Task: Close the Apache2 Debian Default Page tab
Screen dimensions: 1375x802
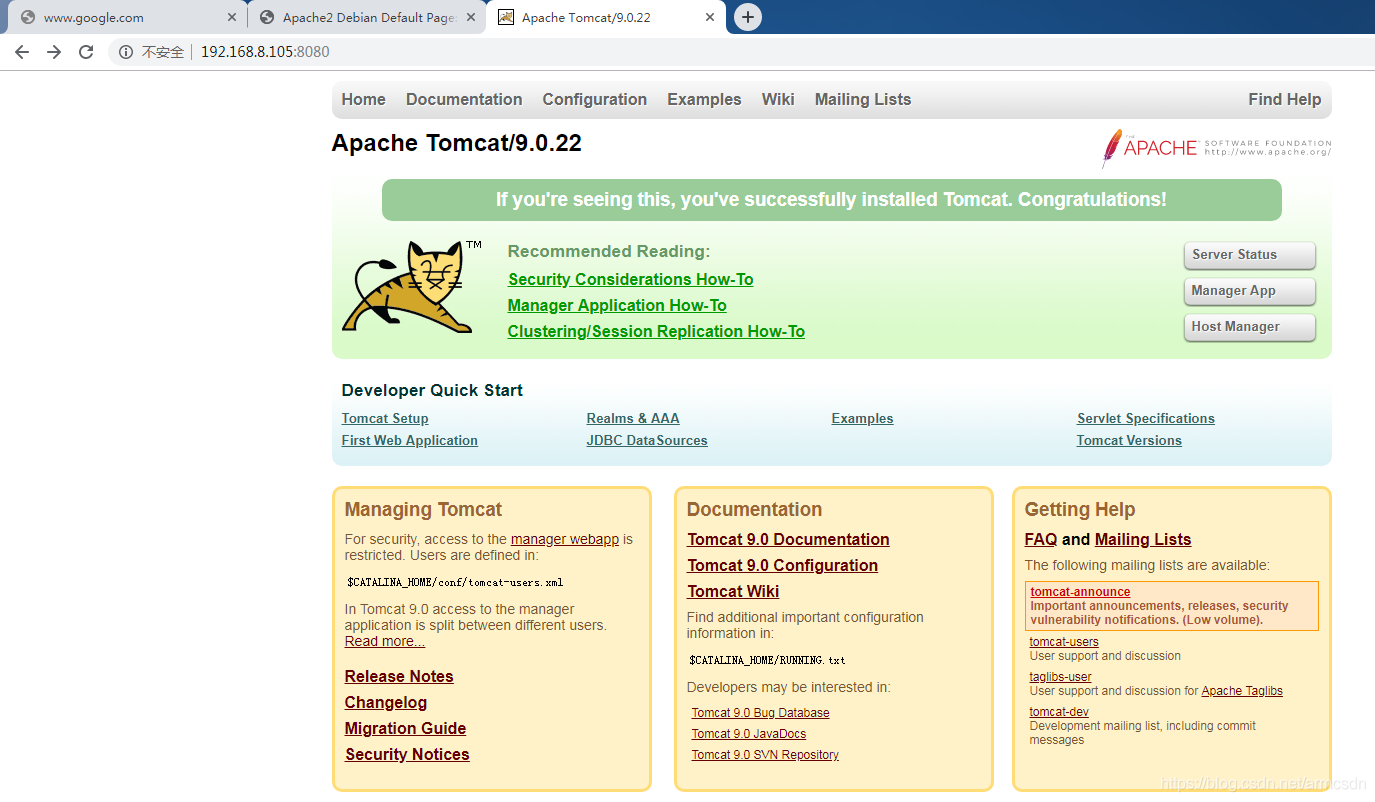Action: click(471, 17)
